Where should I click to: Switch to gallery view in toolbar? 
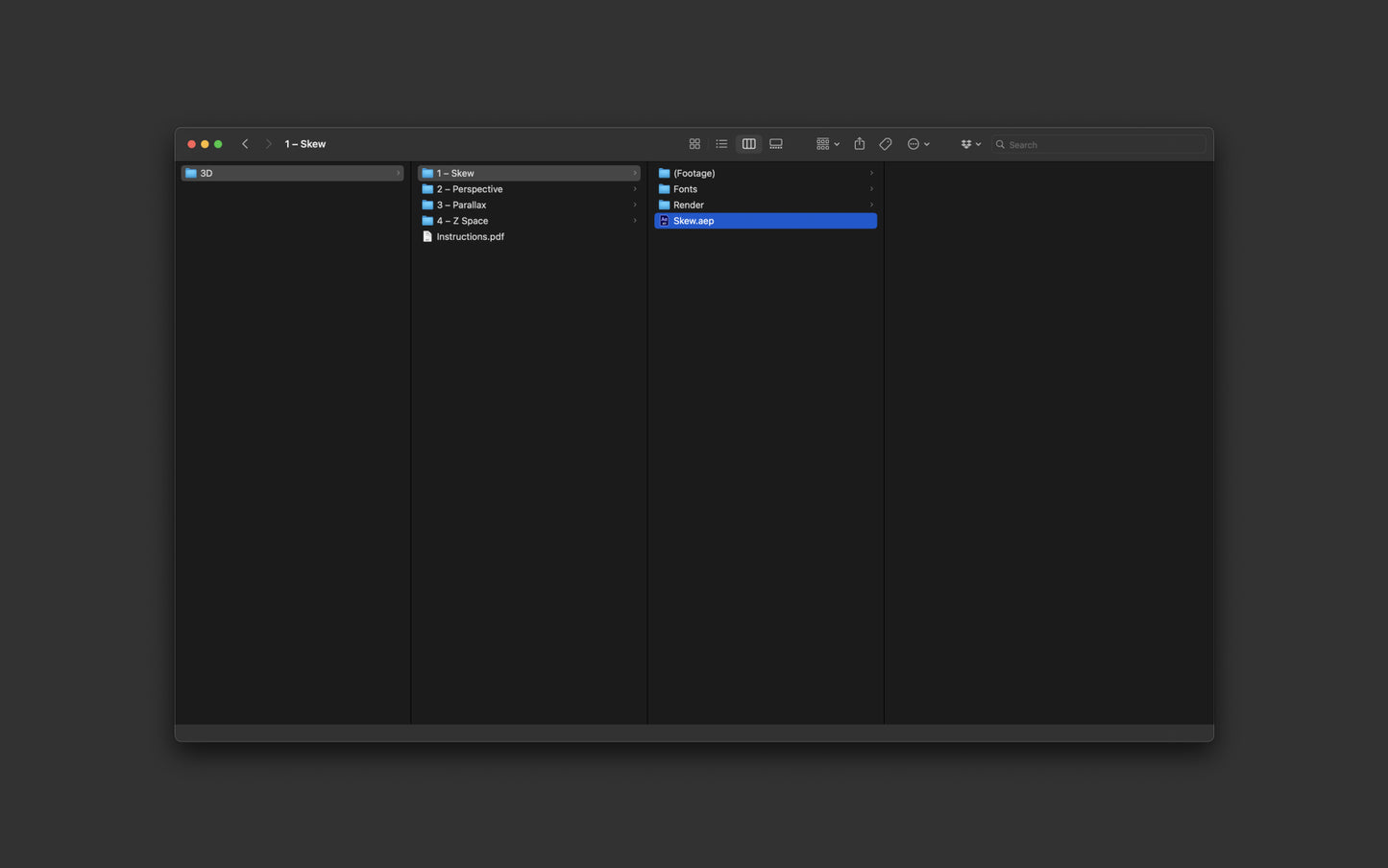point(776,144)
